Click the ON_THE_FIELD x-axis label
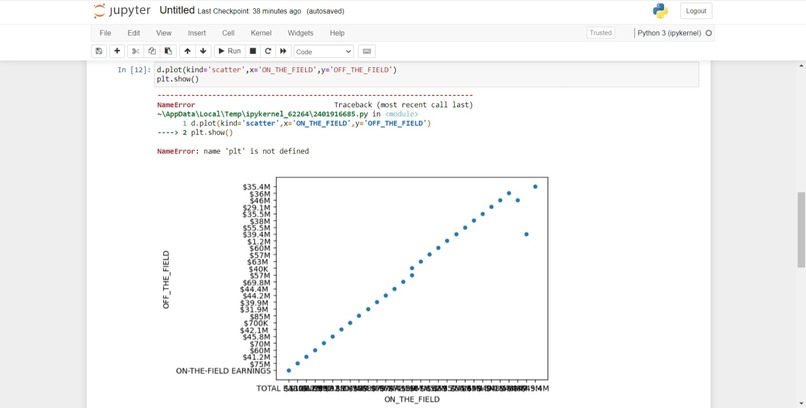The width and height of the screenshot is (806, 408). click(x=412, y=399)
